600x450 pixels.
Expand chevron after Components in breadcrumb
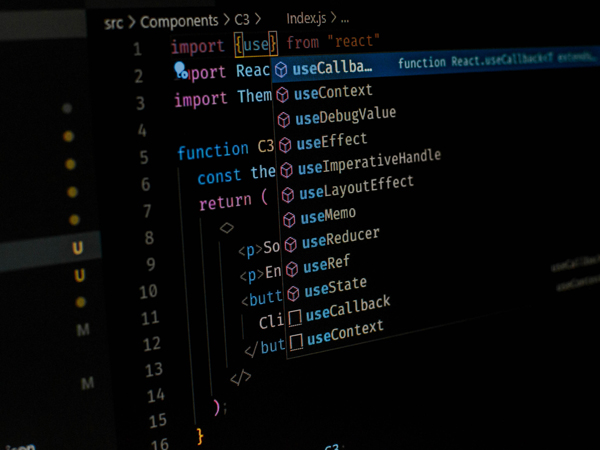pyautogui.click(x=227, y=20)
